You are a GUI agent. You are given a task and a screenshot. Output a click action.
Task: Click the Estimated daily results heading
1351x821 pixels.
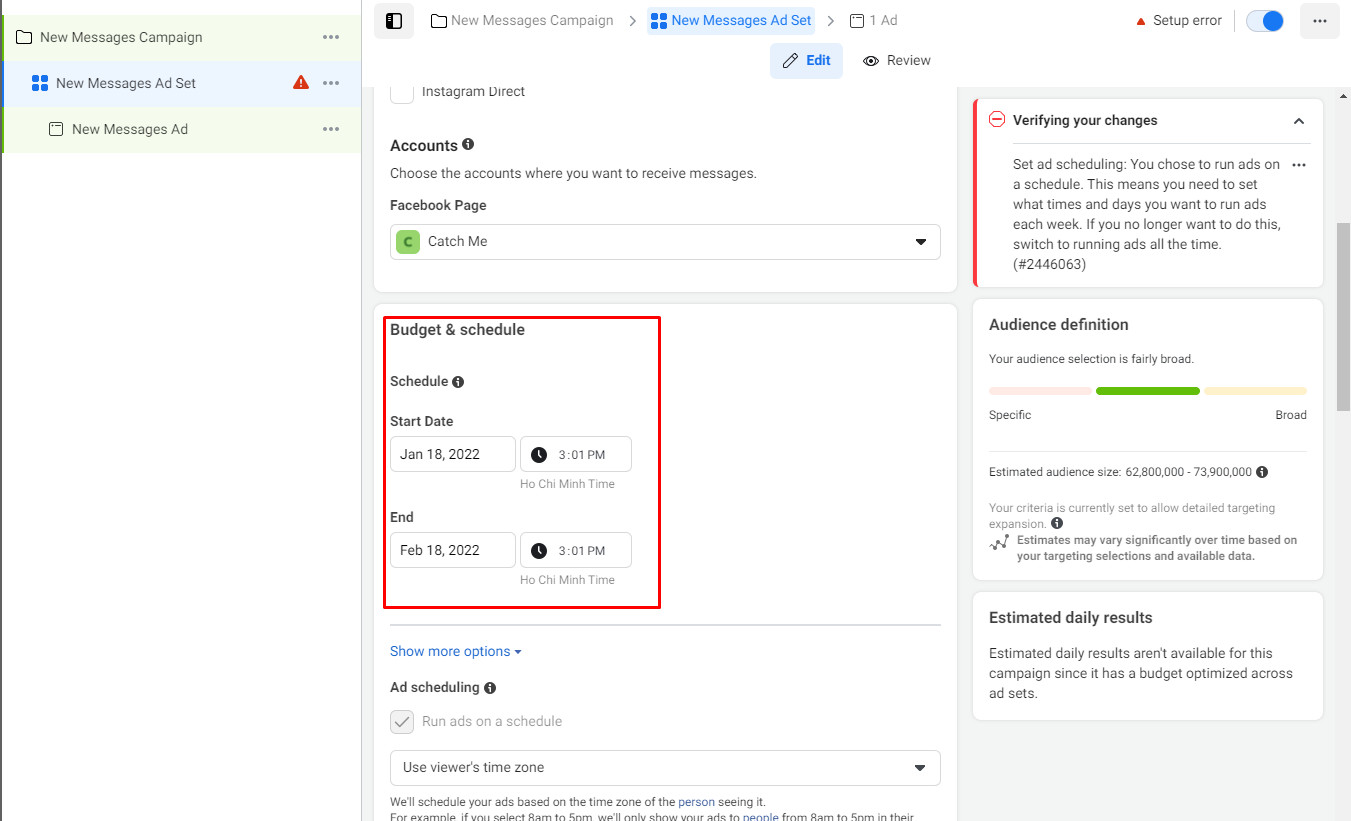pos(1070,618)
